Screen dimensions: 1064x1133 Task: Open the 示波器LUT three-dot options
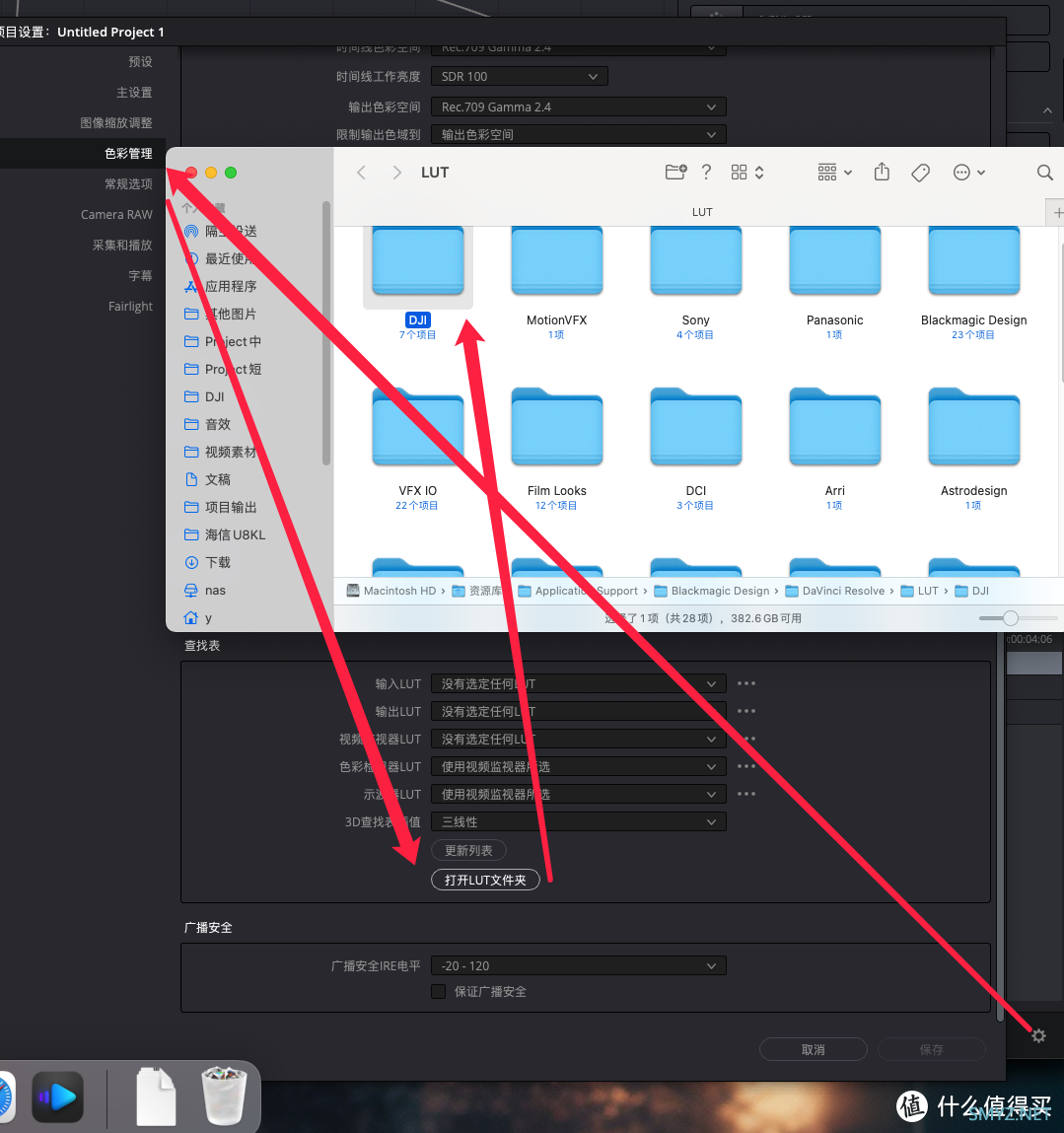click(745, 794)
